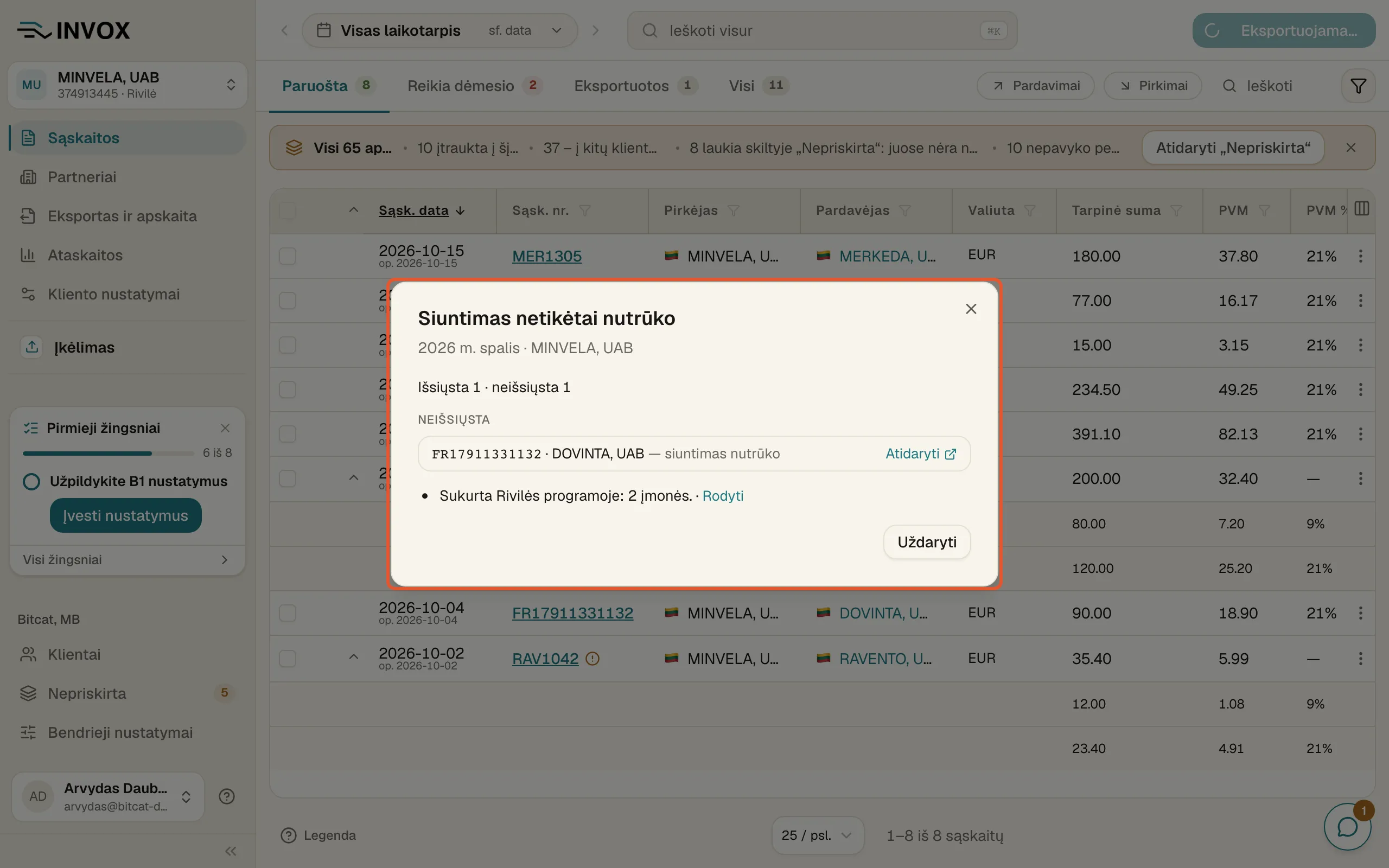Toggle select-all checkbox in table header
1389x868 pixels.
pyautogui.click(x=288, y=210)
